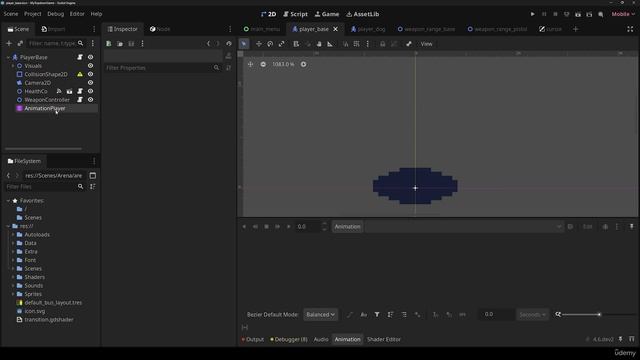This screenshot has height=360, width=640.
Task: Open the Seconds unit dropdown
Action: (533, 315)
